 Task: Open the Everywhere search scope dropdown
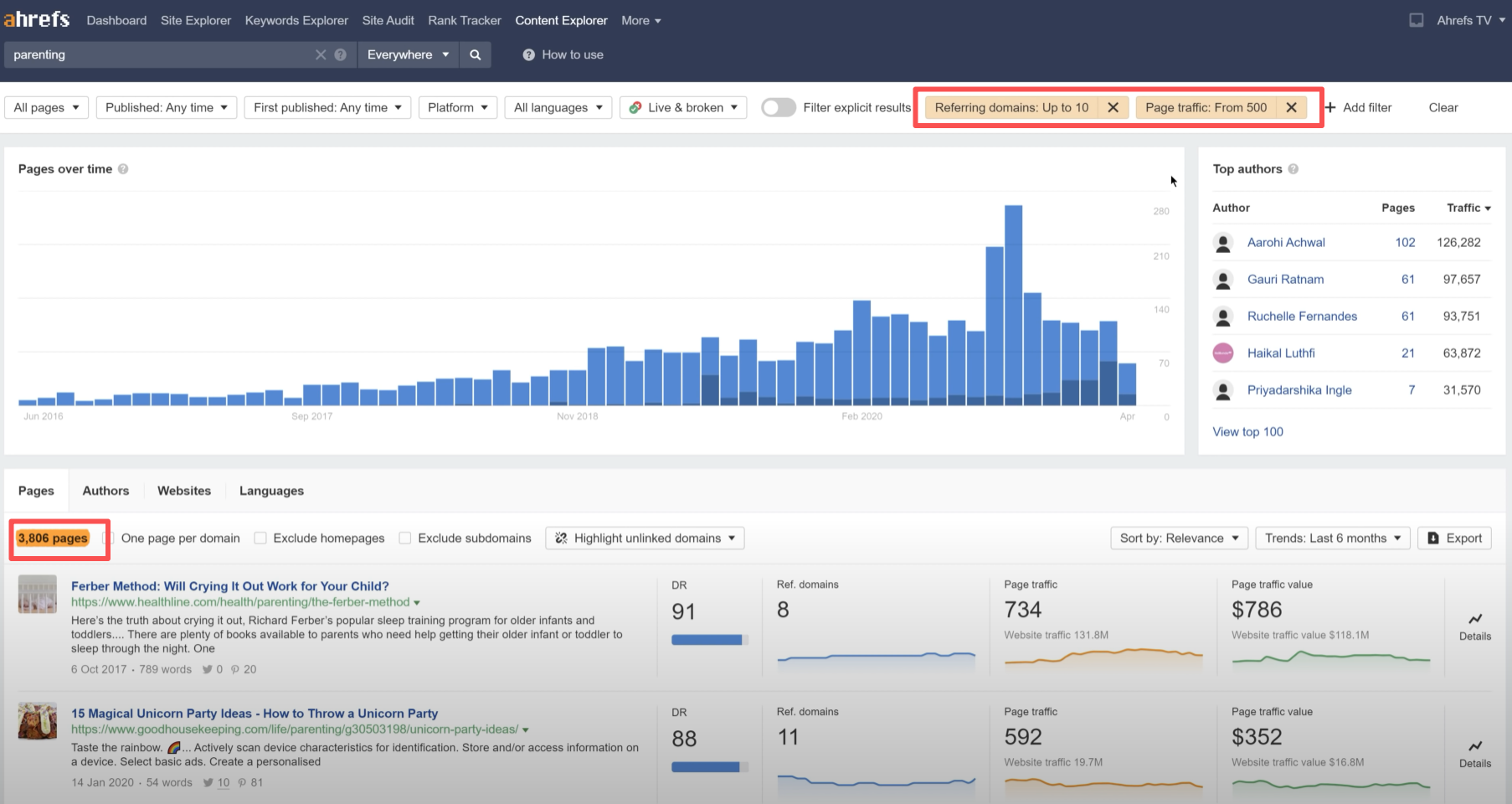point(408,54)
